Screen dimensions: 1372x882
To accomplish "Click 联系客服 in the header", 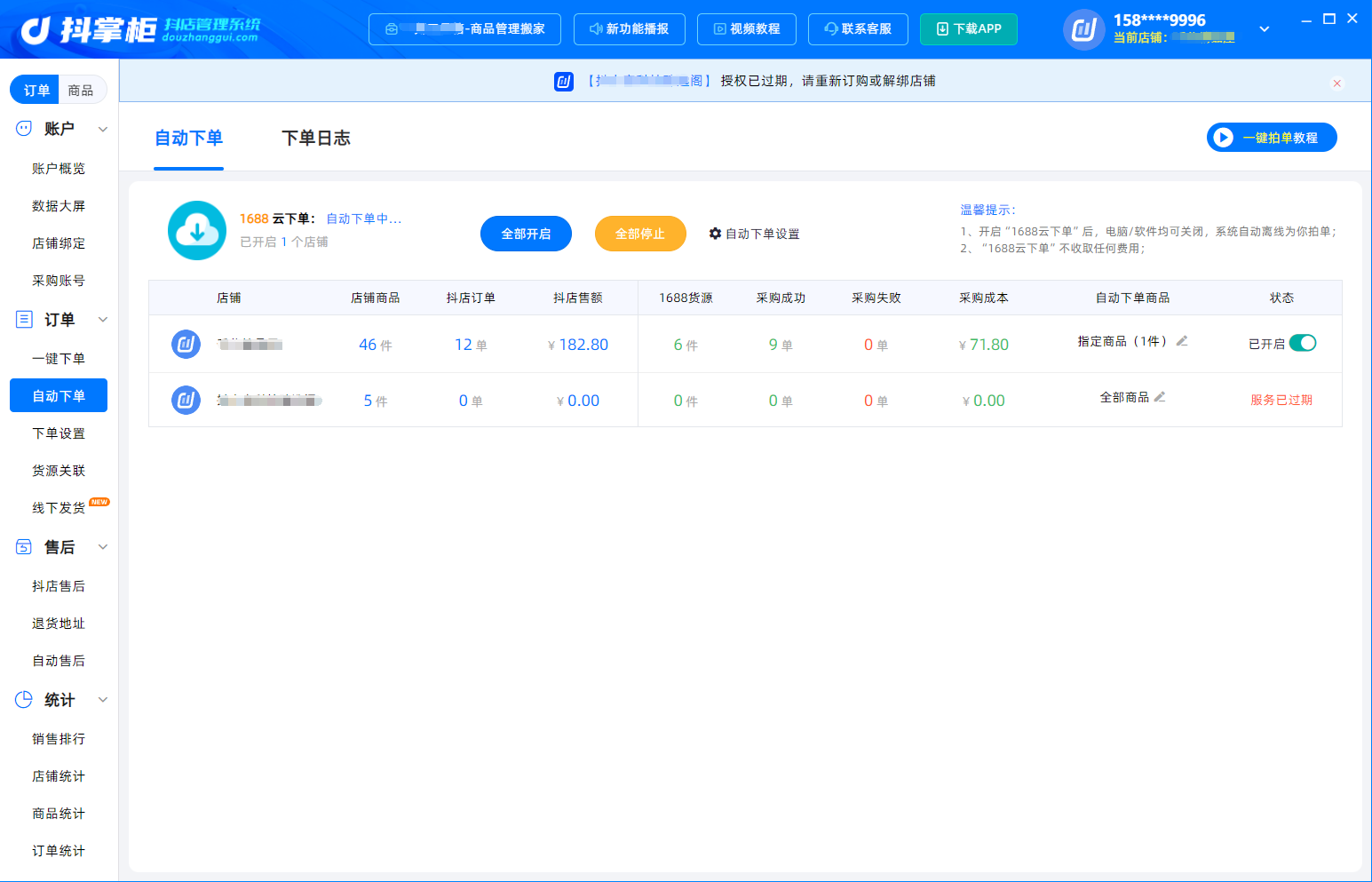I will click(x=858, y=29).
